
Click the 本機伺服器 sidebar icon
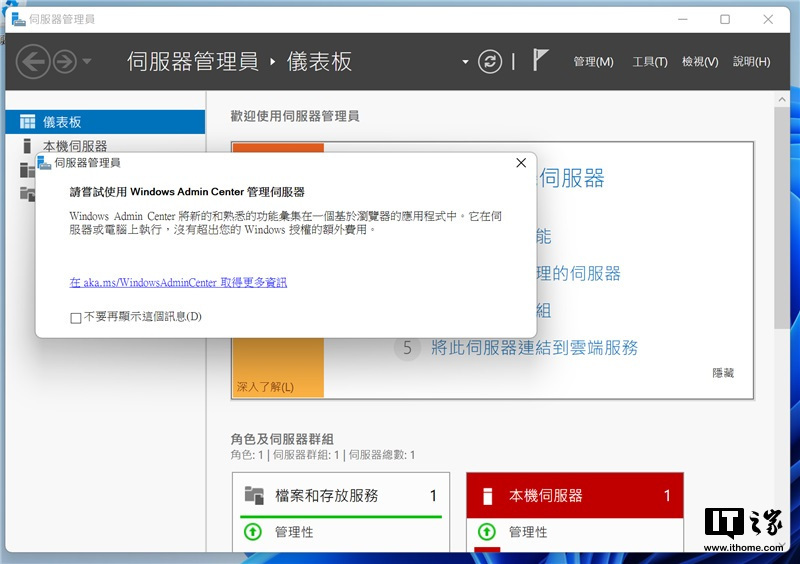tap(27, 146)
